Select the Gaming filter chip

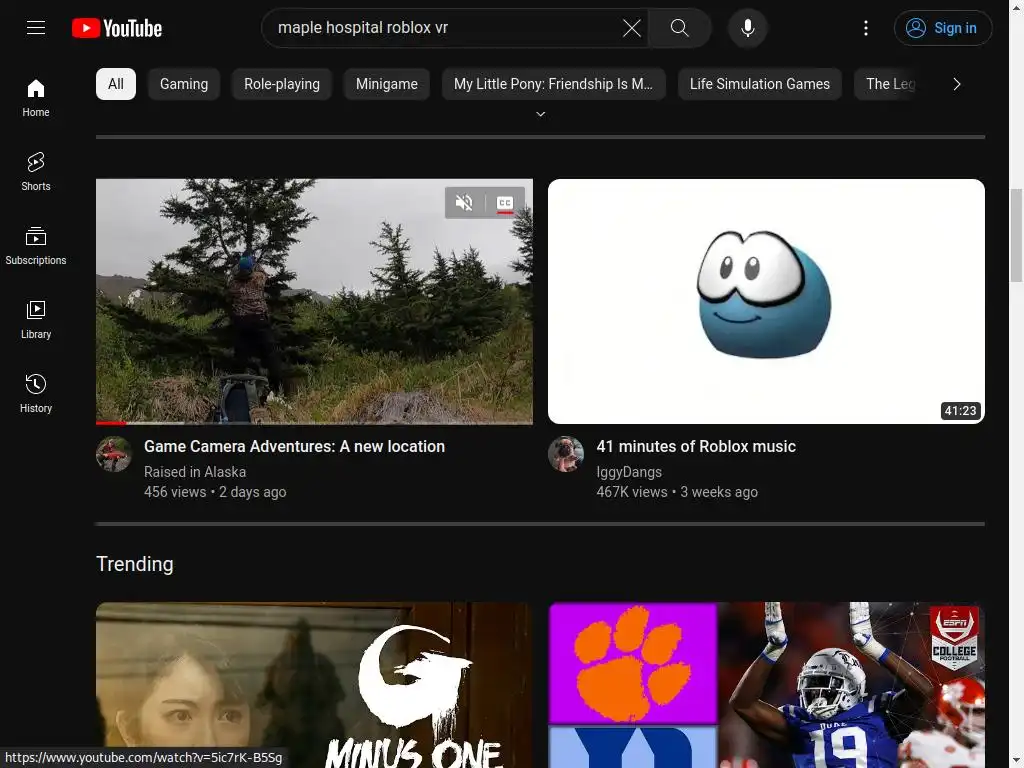click(x=184, y=84)
